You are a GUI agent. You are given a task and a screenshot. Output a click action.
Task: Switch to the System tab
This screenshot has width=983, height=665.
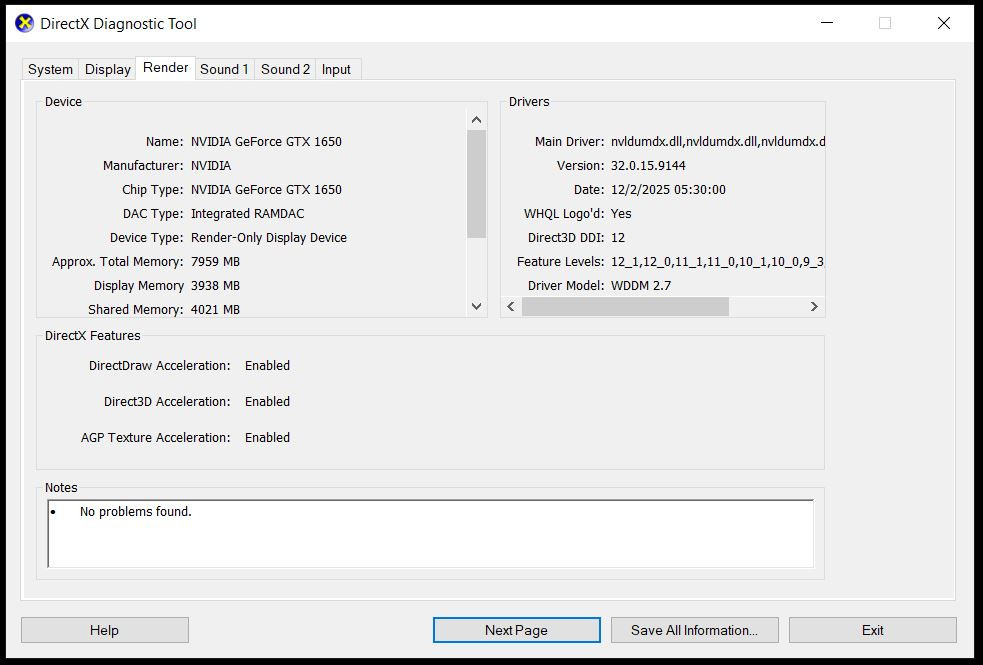(x=50, y=69)
